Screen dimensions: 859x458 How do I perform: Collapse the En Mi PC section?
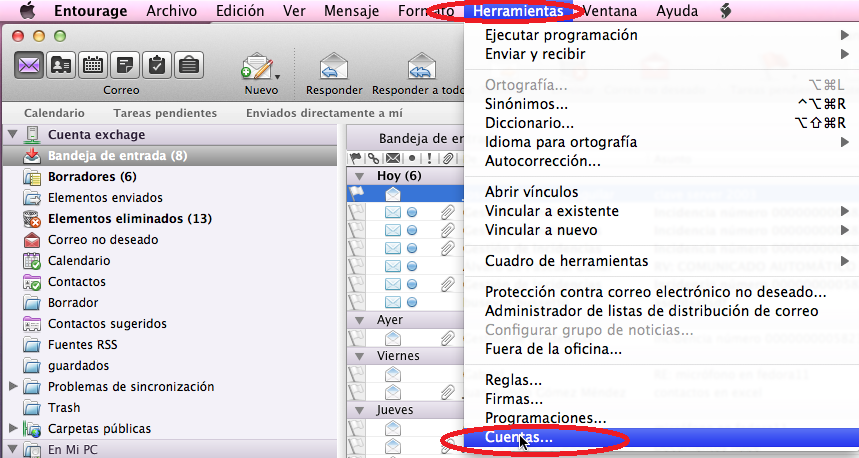13,449
